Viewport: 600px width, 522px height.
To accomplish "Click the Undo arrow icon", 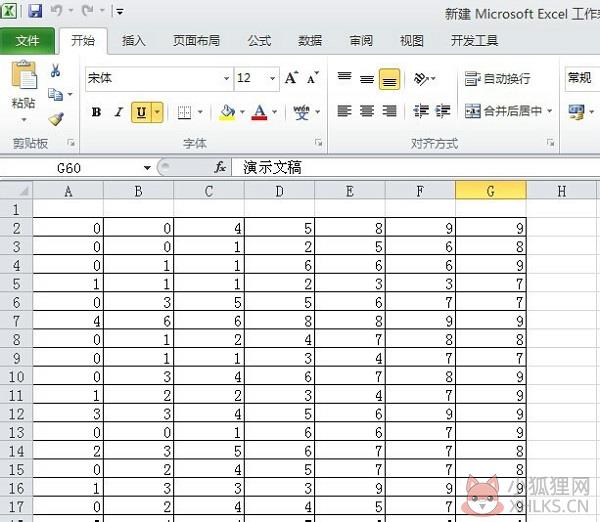I will (56, 11).
